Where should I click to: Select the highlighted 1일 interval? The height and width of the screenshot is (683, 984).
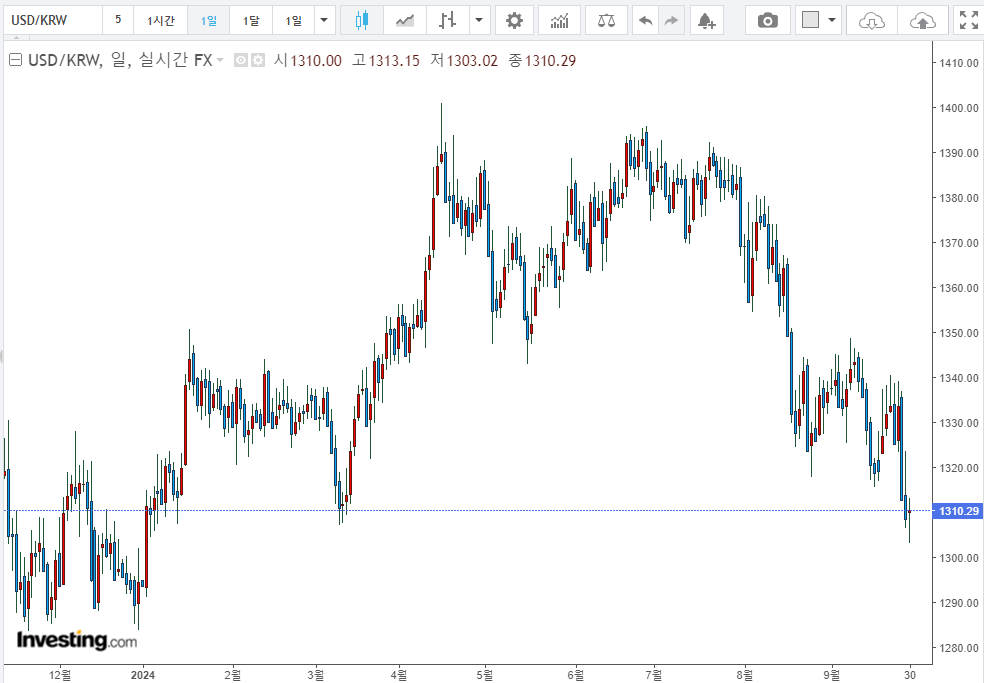pos(208,21)
